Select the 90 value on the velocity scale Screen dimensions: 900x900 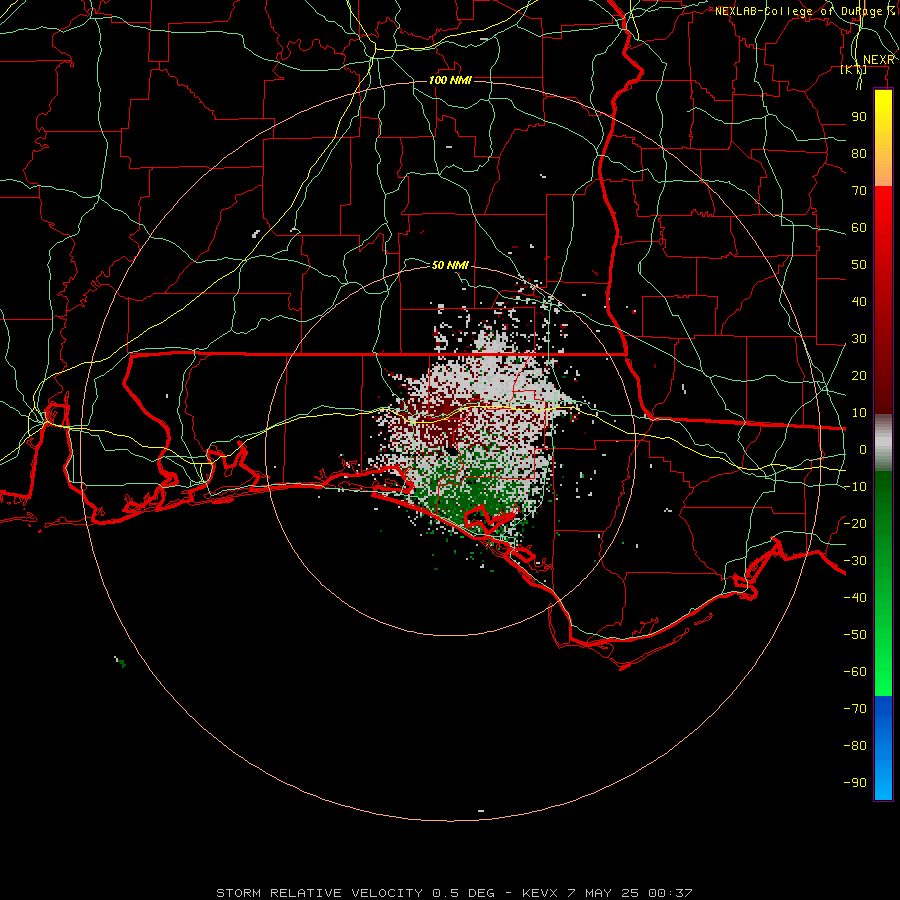click(x=859, y=117)
